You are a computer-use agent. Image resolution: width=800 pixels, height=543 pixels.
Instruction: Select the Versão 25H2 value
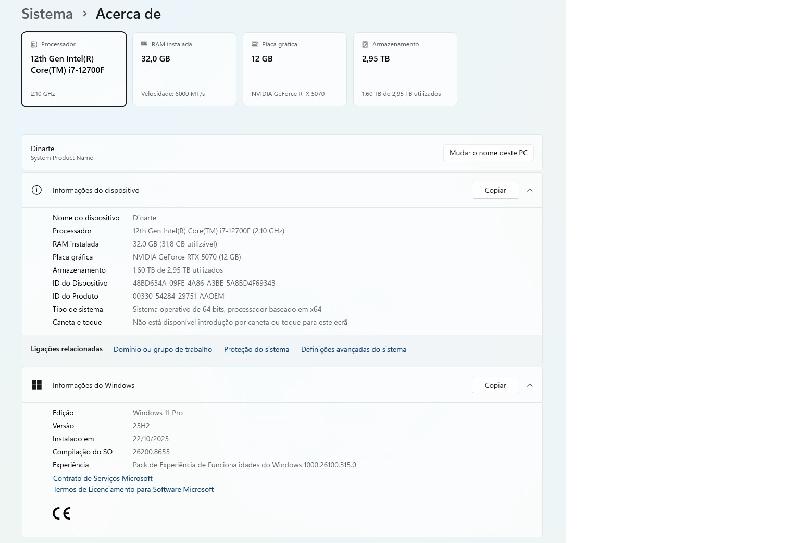coord(141,426)
